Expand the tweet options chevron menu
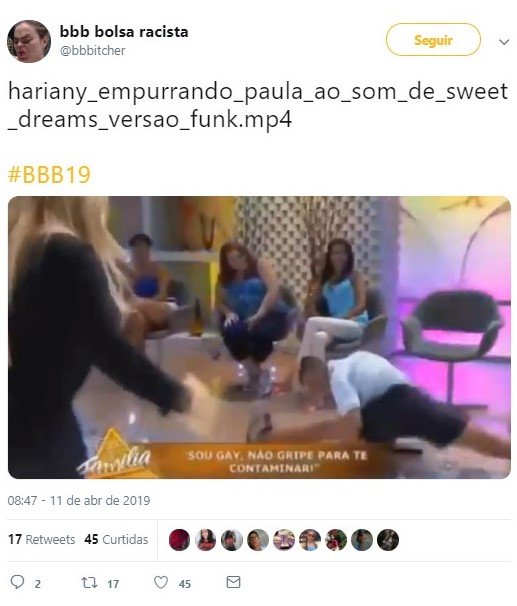Viewport: 517px width, 606px height. pyautogui.click(x=504, y=41)
